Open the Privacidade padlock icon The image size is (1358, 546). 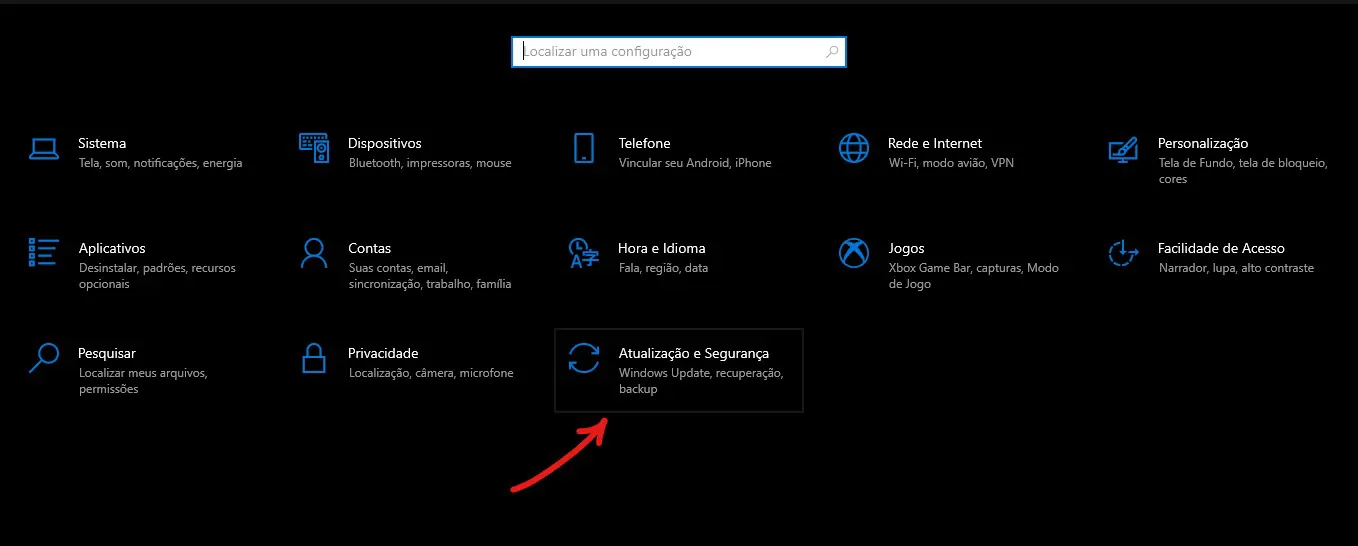(314, 358)
